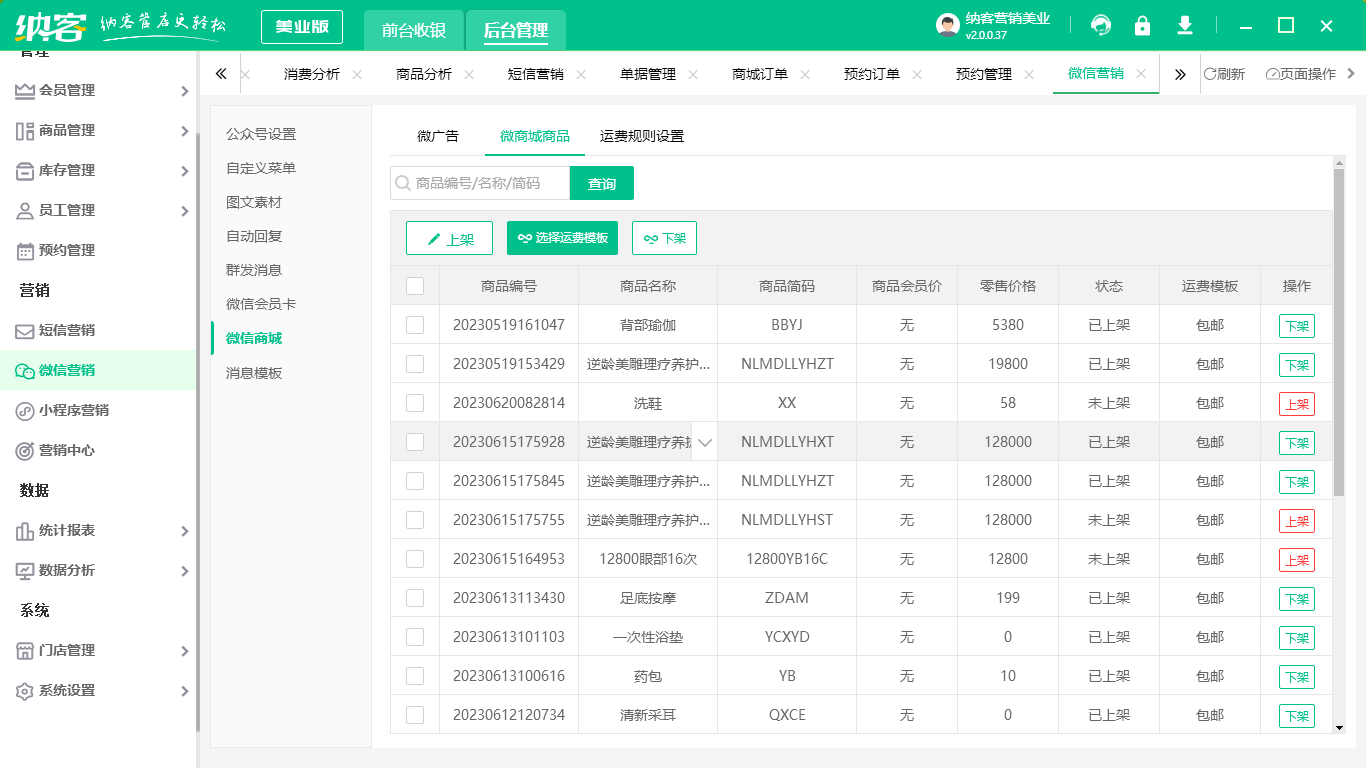Click the download icon in title bar
Screen dimensions: 1366x768
(1185, 25)
